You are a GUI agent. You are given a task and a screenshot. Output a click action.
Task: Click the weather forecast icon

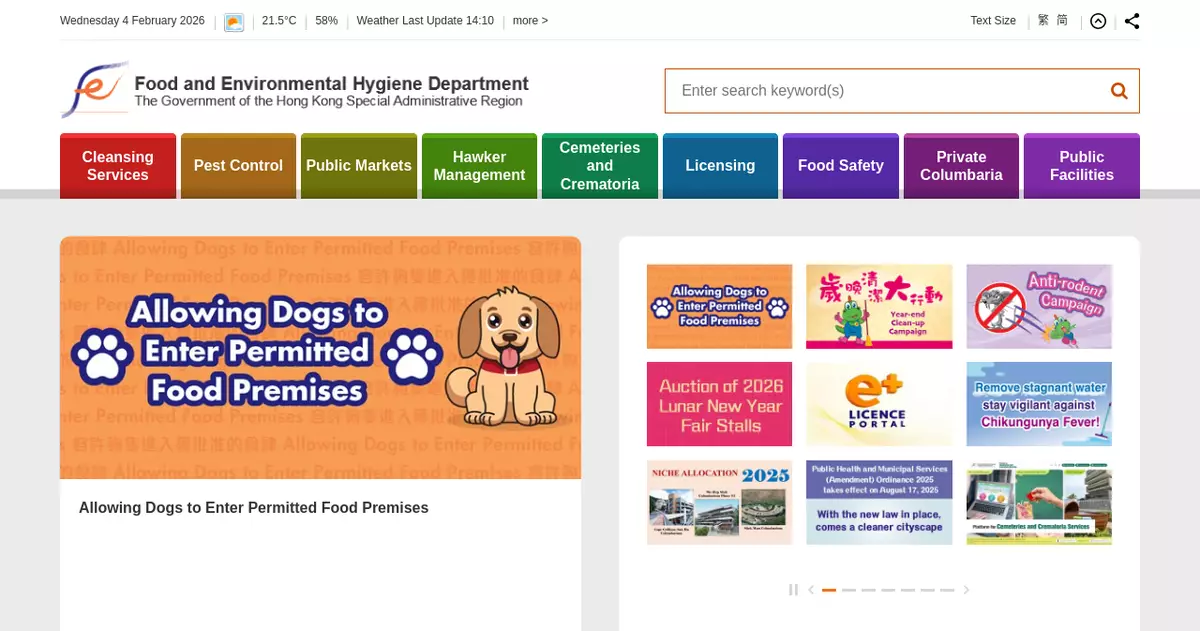coord(234,22)
